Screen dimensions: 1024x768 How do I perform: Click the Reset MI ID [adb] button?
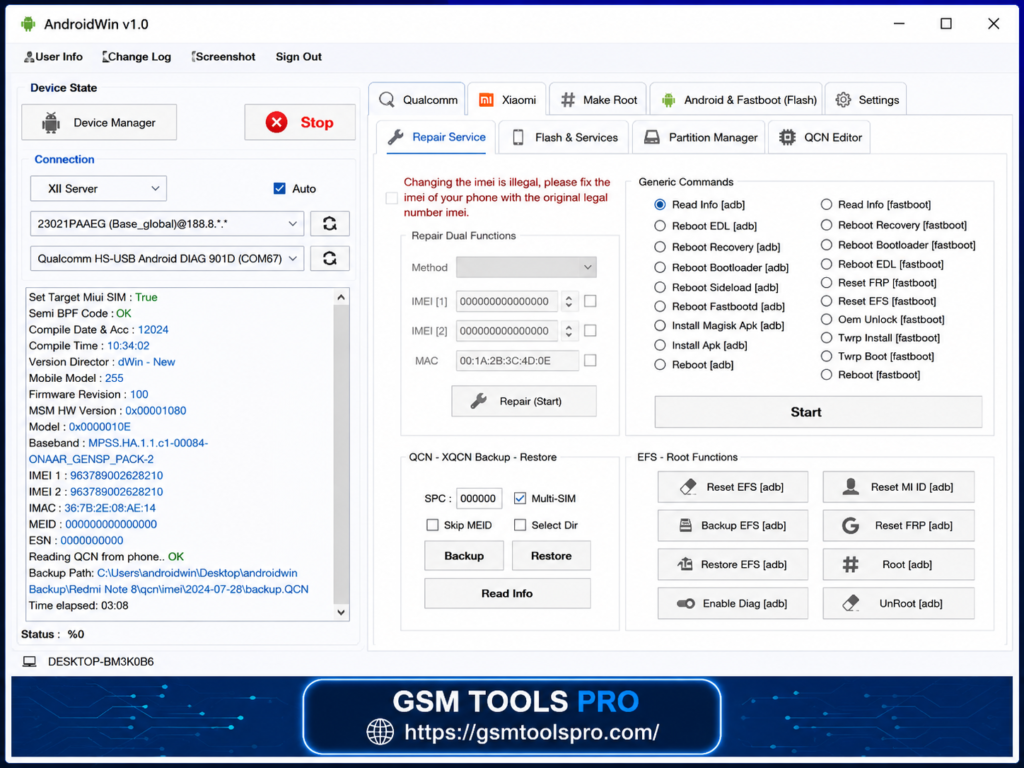pos(899,487)
